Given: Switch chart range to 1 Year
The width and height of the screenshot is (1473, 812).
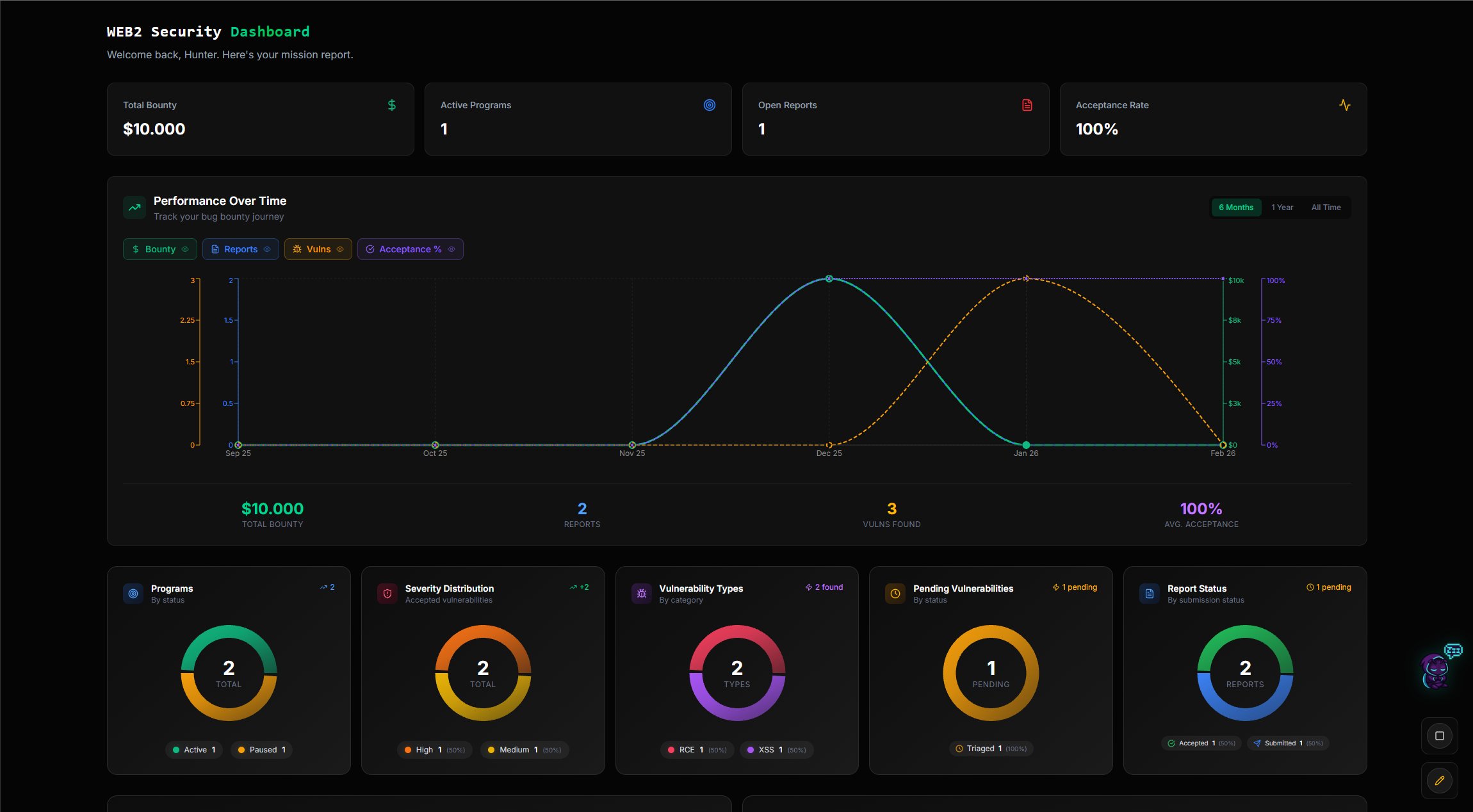Looking at the screenshot, I should [x=1282, y=207].
